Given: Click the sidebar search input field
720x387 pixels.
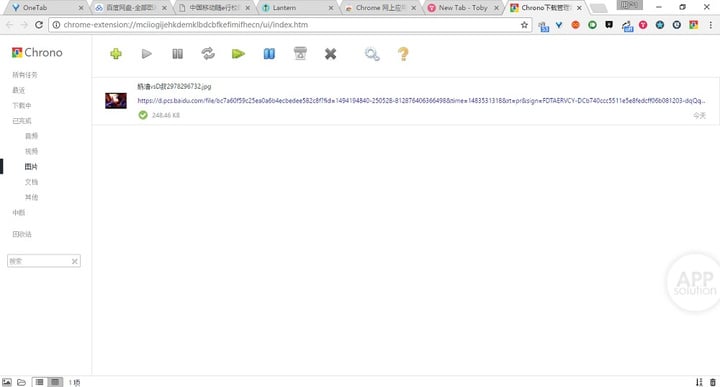Looking at the screenshot, I should [x=39, y=261].
